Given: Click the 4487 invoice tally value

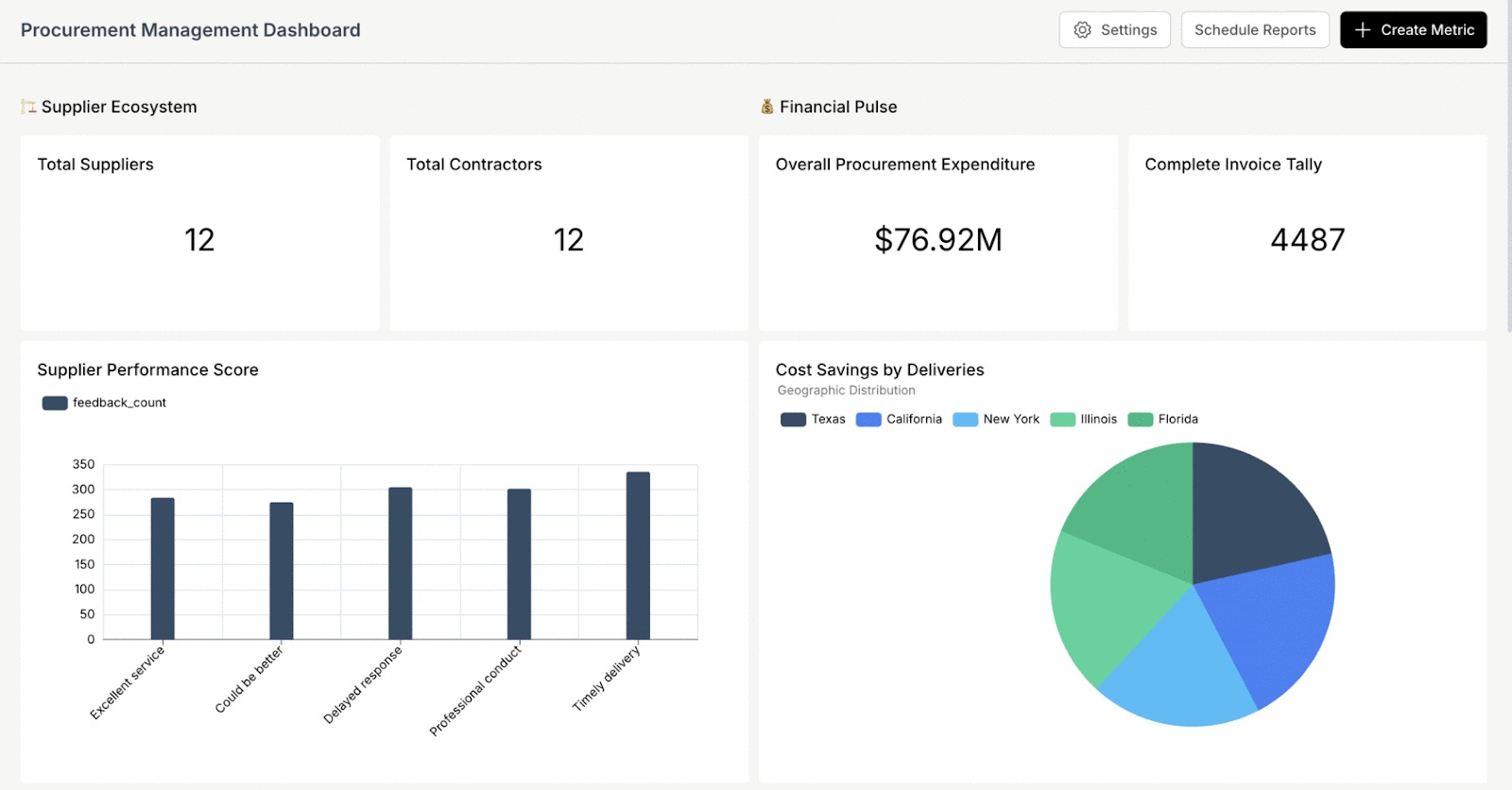Looking at the screenshot, I should tap(1308, 240).
